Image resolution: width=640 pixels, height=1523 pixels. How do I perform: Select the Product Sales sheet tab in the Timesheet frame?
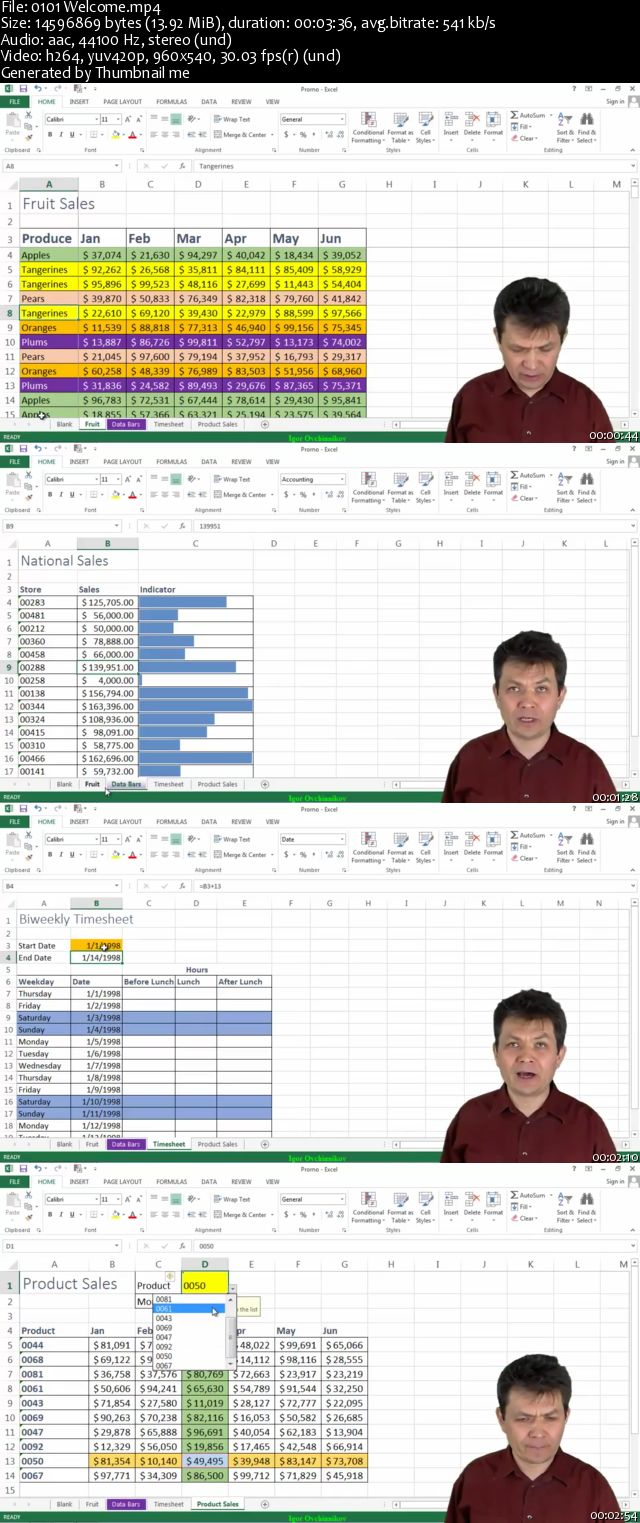(218, 1144)
